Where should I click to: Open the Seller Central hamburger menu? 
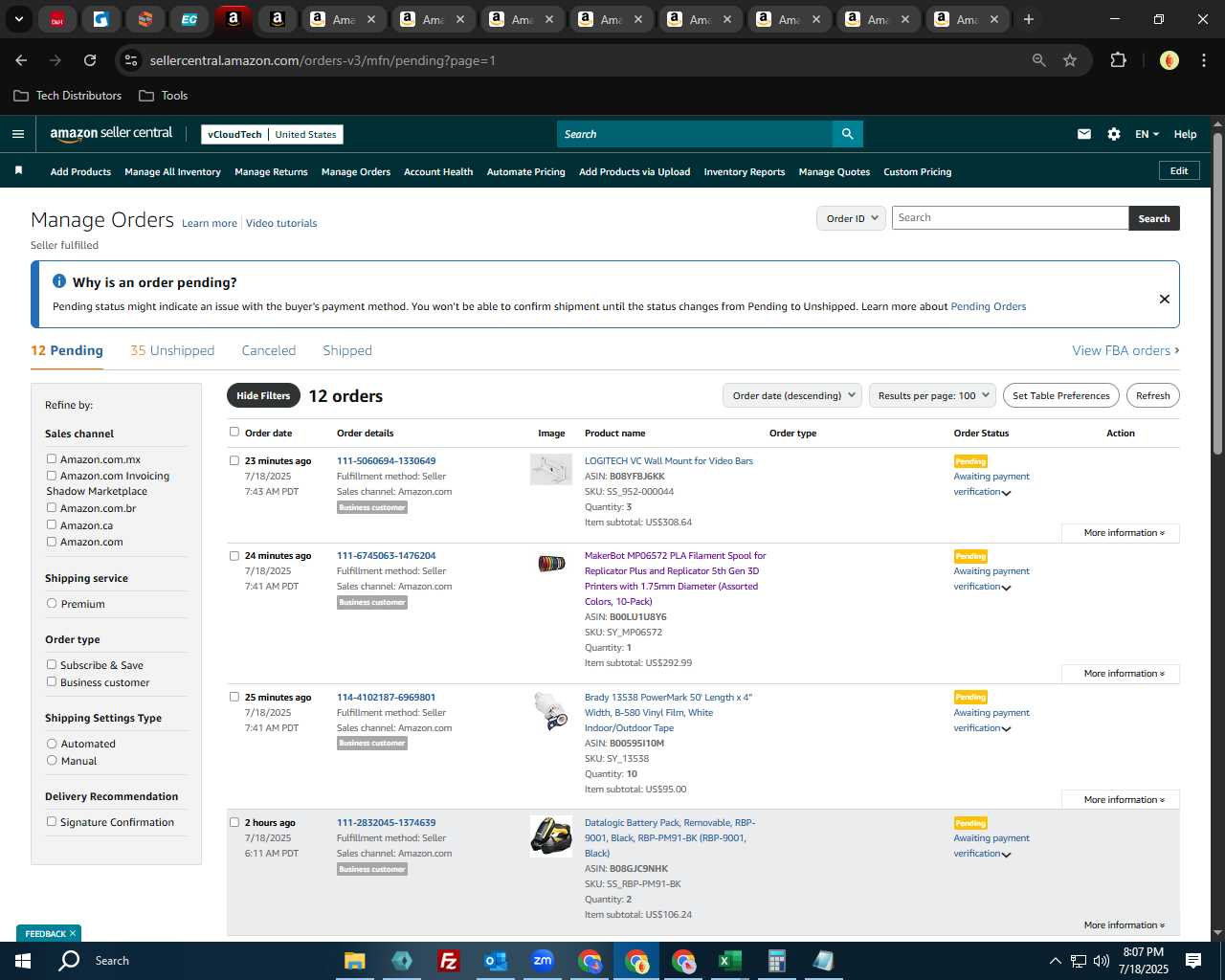pos(17,134)
